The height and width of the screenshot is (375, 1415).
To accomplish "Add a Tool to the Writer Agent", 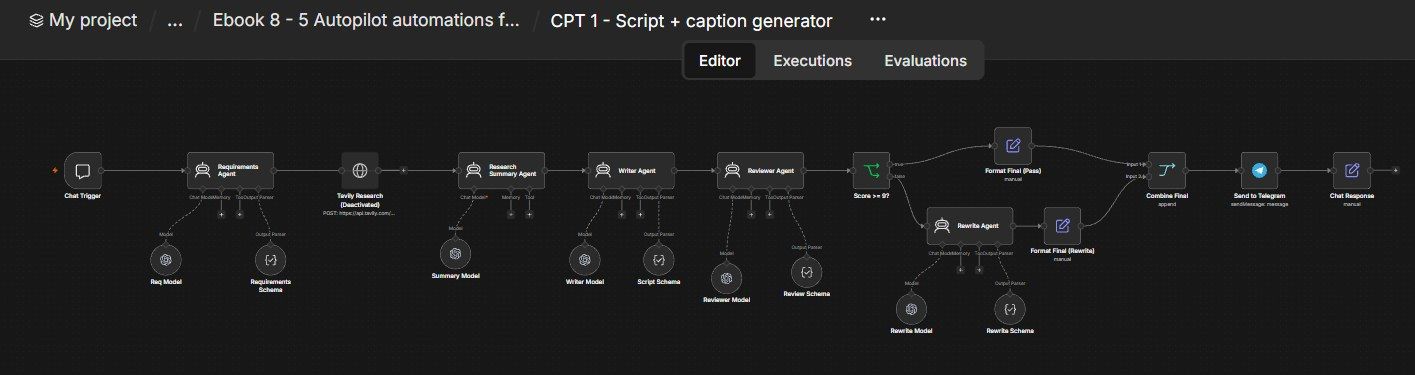I will pos(639,214).
